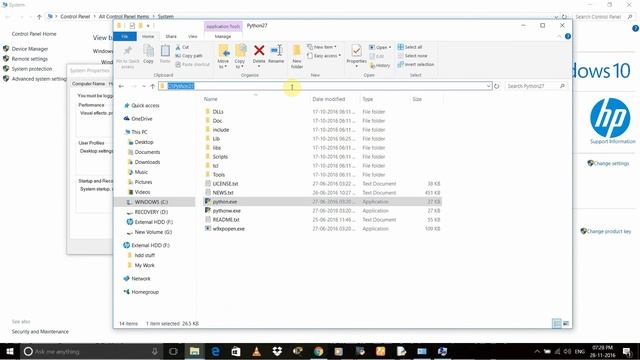Screen dimensions: 640x360
Task: Click Change settings in System window
Action: (611, 163)
